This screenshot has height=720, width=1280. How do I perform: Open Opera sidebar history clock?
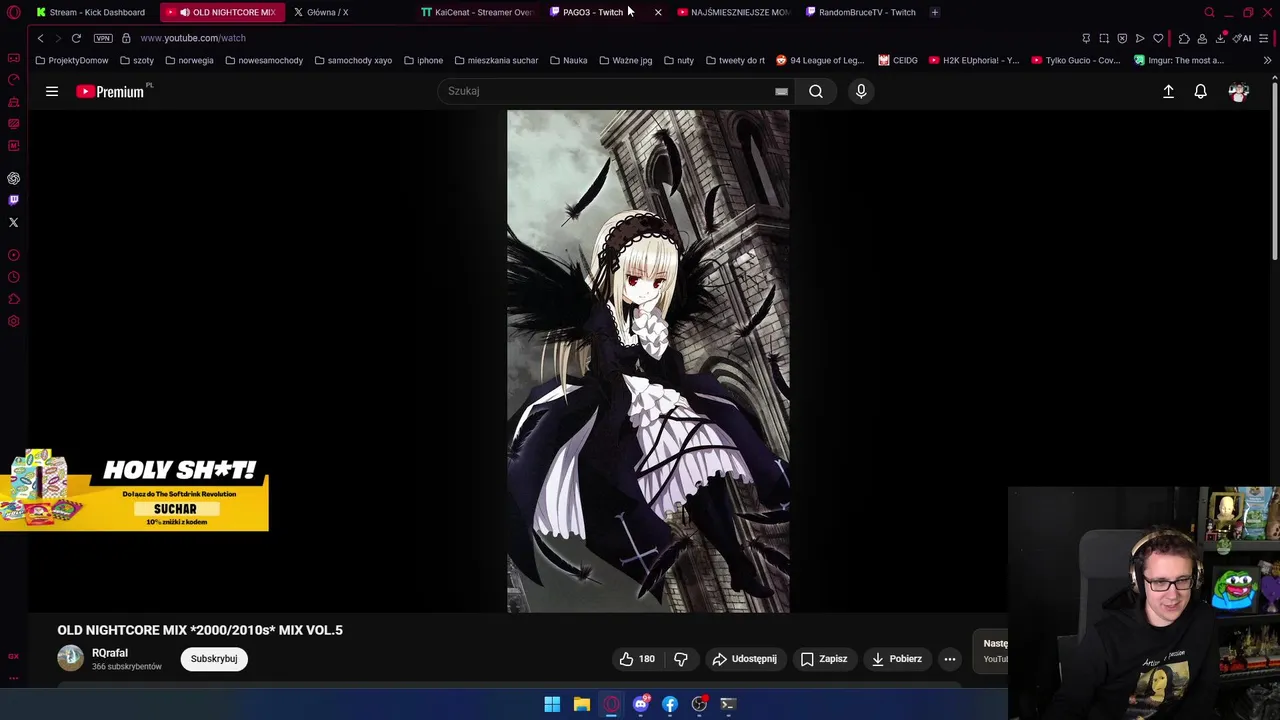coord(13,277)
